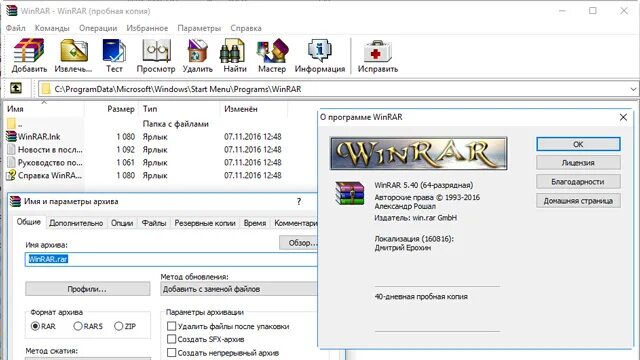Click the Справка WinRA... help file icon
This screenshot has width=640, height=360.
(x=11, y=175)
